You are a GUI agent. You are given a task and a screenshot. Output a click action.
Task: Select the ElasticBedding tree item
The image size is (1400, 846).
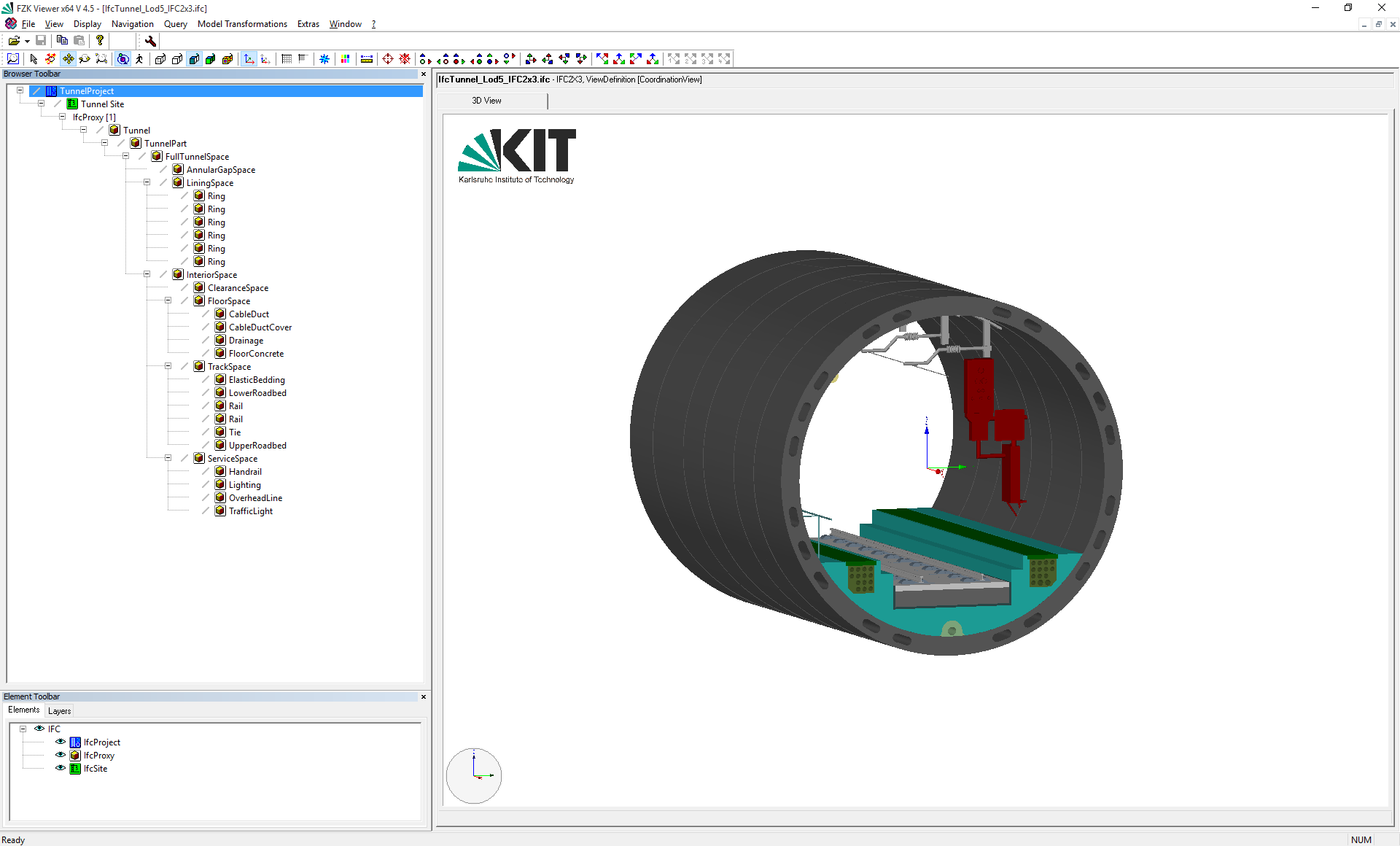pos(257,380)
